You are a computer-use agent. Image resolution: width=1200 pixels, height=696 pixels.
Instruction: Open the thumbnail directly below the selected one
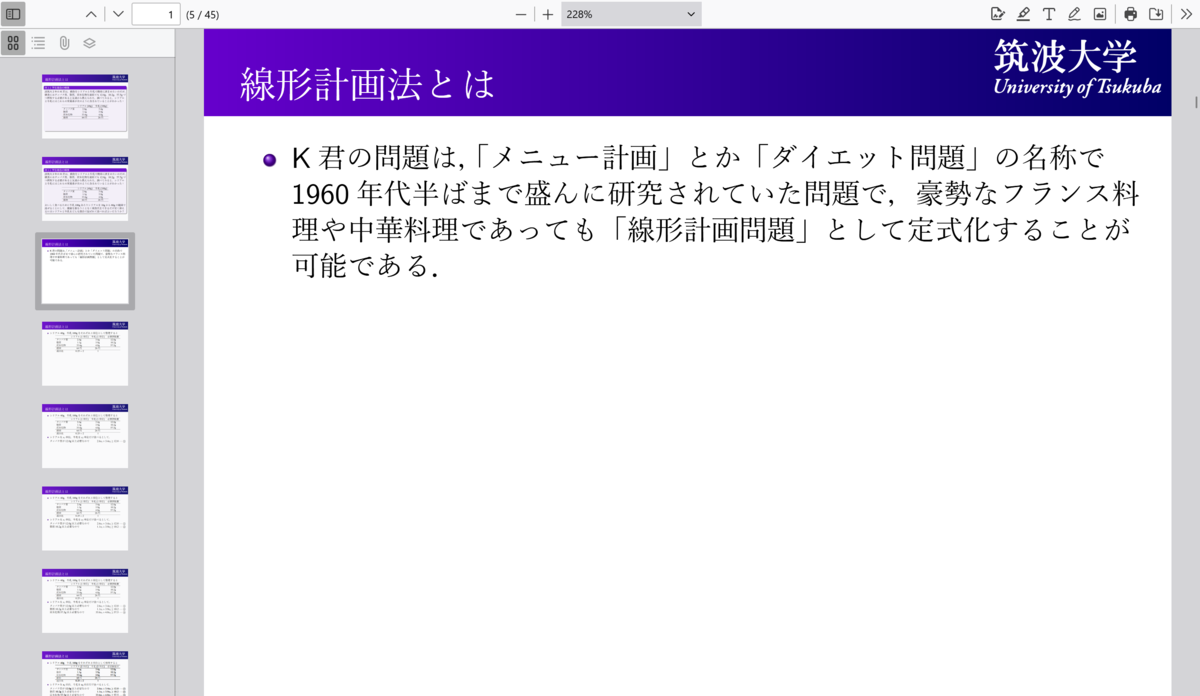coord(85,353)
